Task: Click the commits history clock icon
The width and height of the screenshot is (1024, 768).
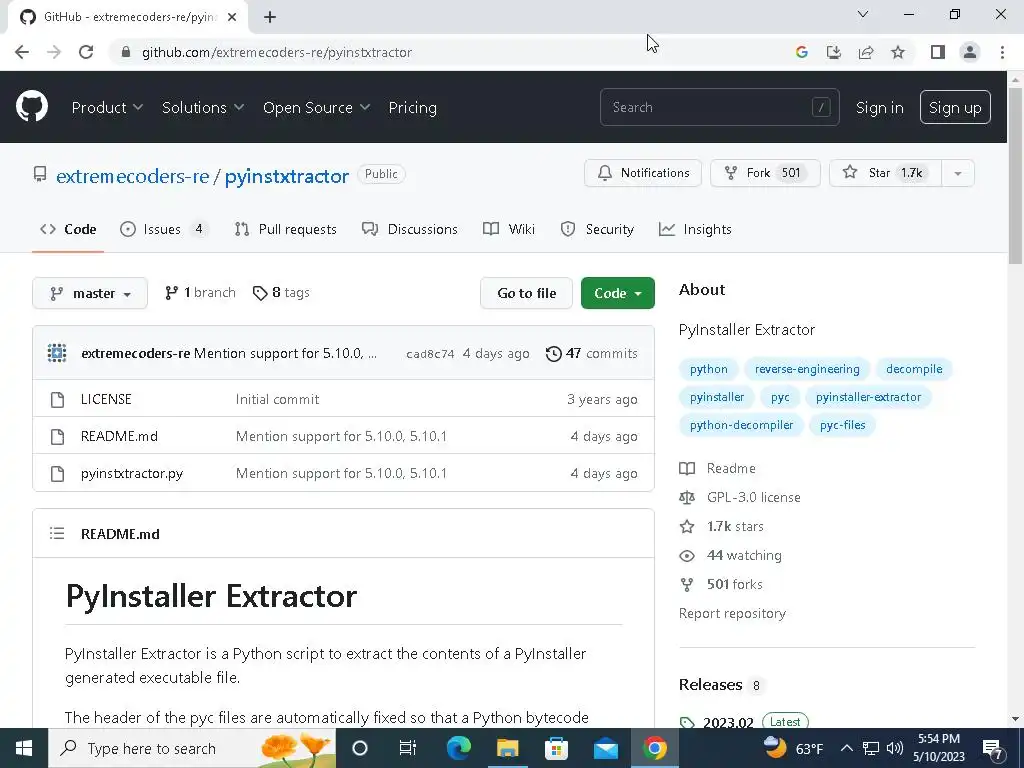Action: pos(553,353)
